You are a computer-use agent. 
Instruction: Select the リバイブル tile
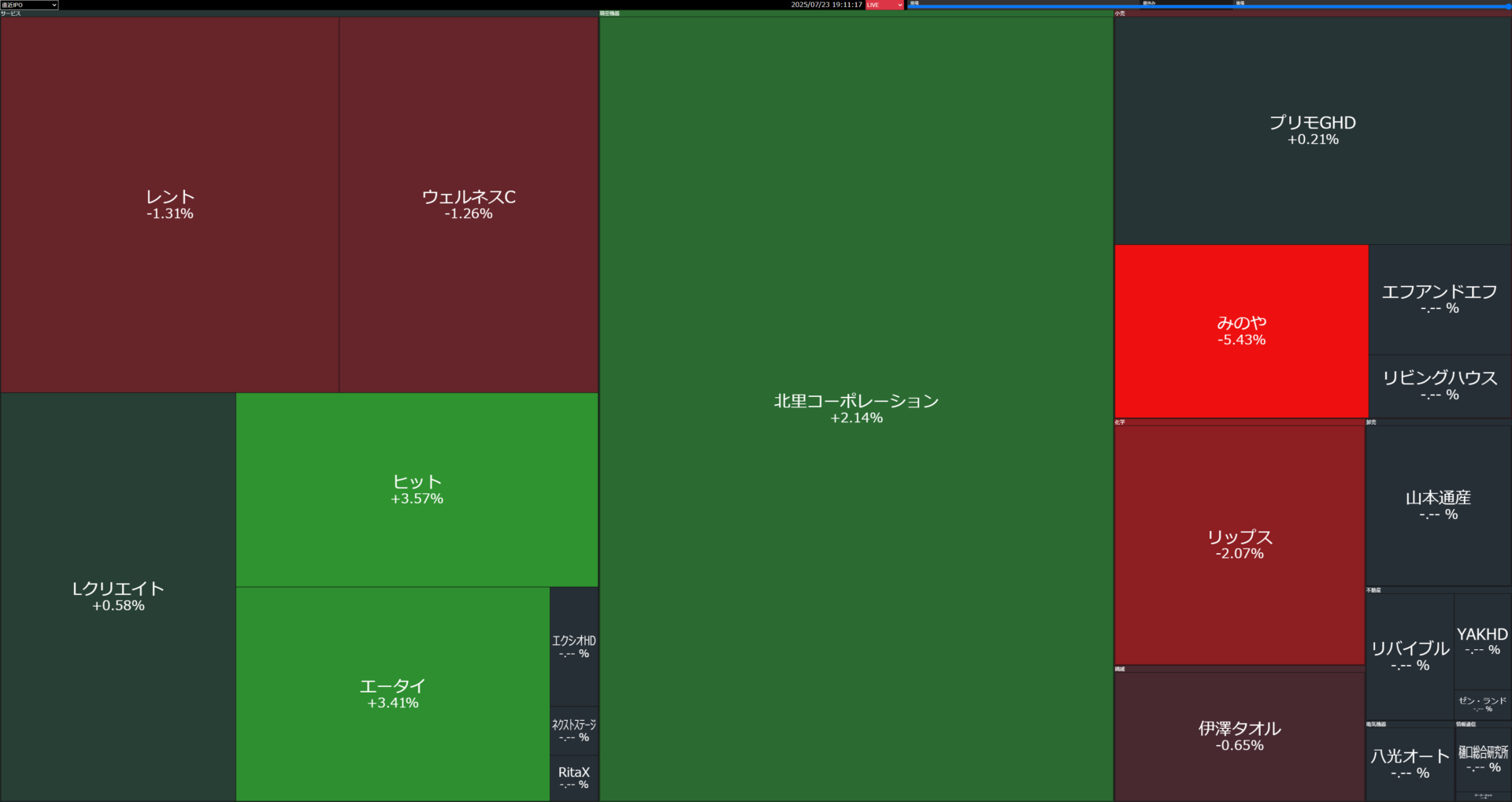pos(1410,656)
